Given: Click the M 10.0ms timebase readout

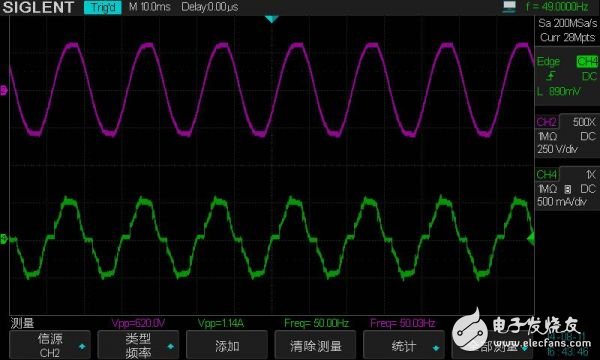Looking at the screenshot, I should [150, 7].
